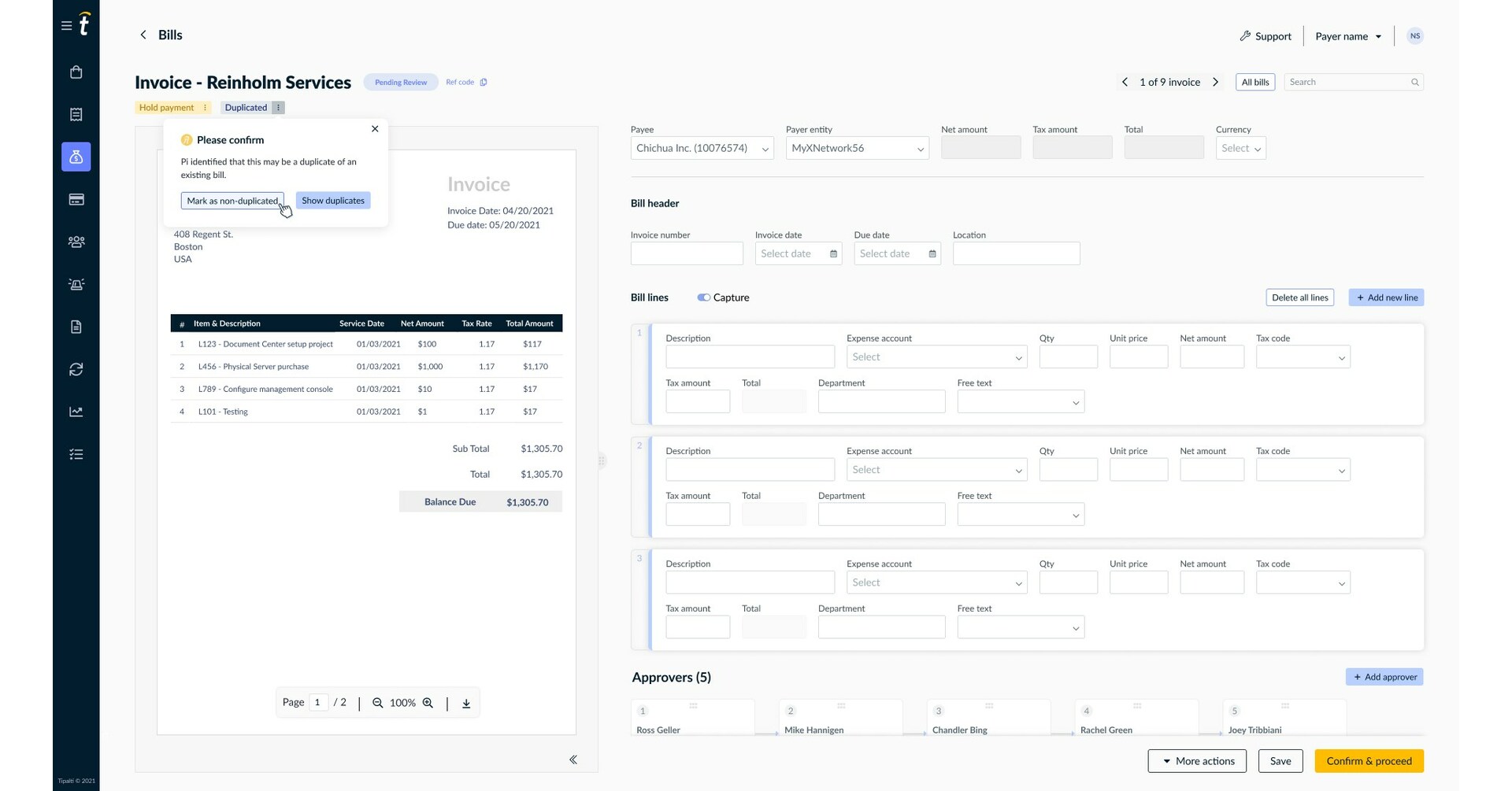The image size is (1512, 791).
Task: Collapse the invoice preview panel via double-chevron
Action: 573,760
